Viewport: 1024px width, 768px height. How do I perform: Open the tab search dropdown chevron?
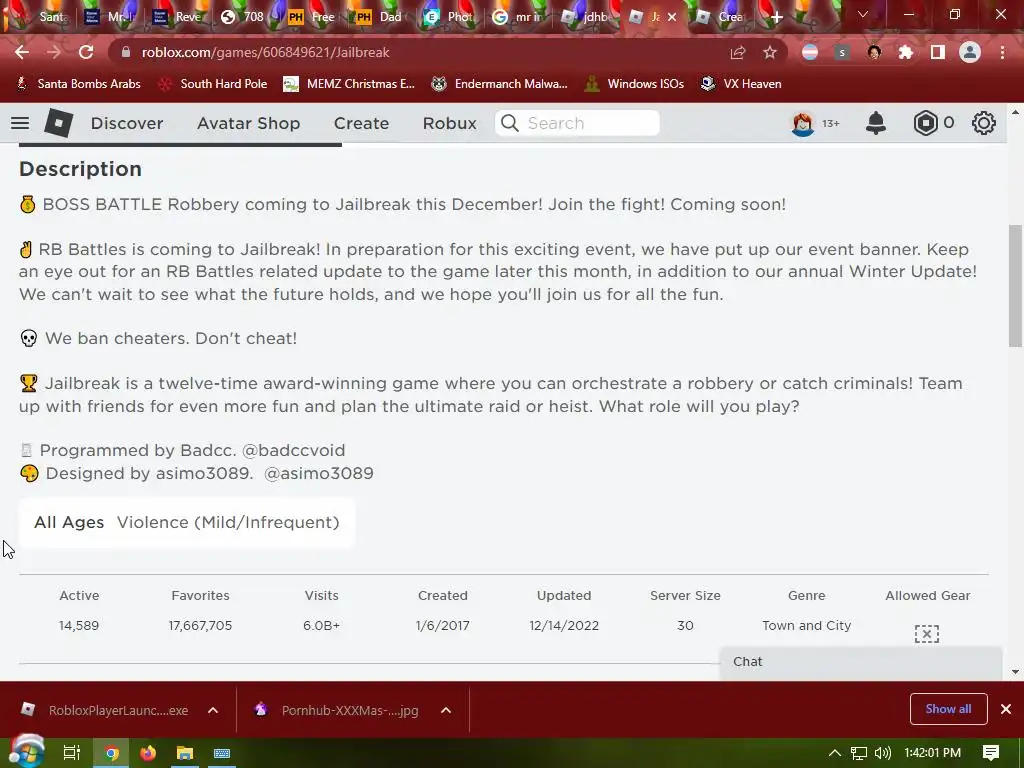pyautogui.click(x=863, y=14)
